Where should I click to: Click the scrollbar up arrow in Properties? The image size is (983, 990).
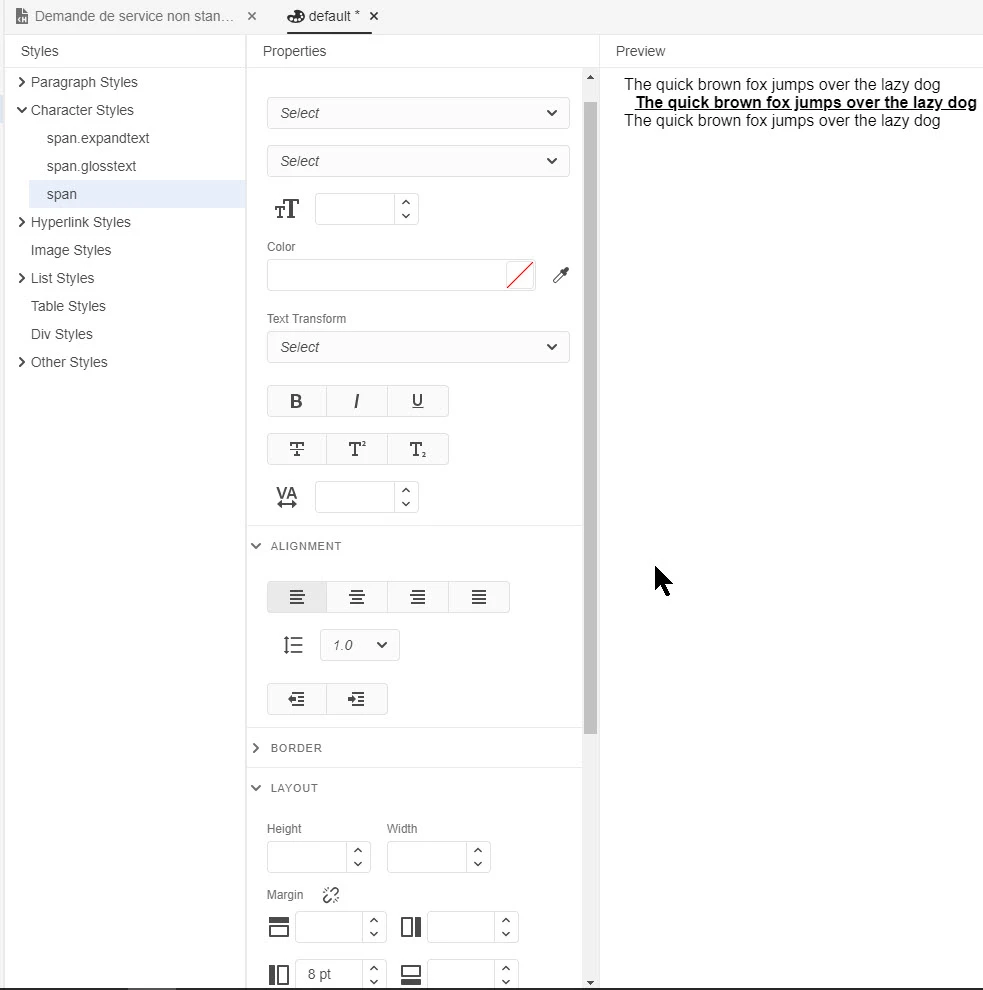point(590,78)
